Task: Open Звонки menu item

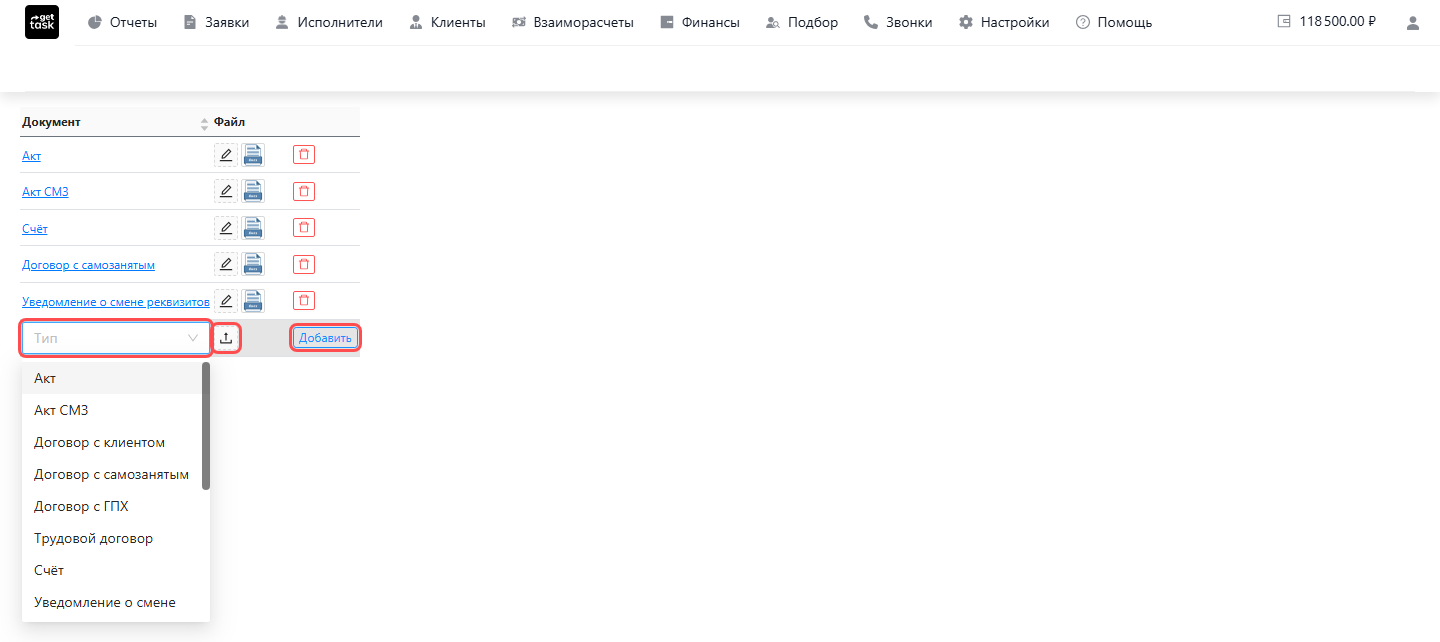Action: click(898, 22)
